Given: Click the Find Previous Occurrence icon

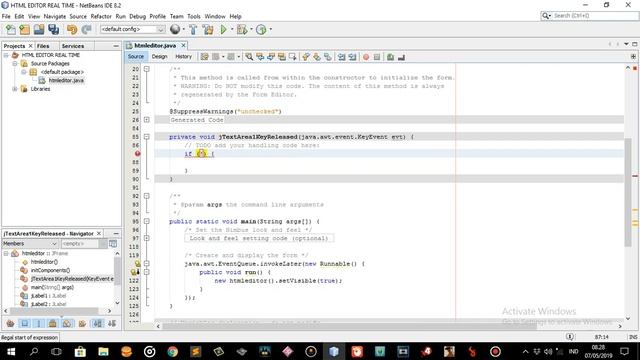Looking at the screenshot, I should 260,57.
